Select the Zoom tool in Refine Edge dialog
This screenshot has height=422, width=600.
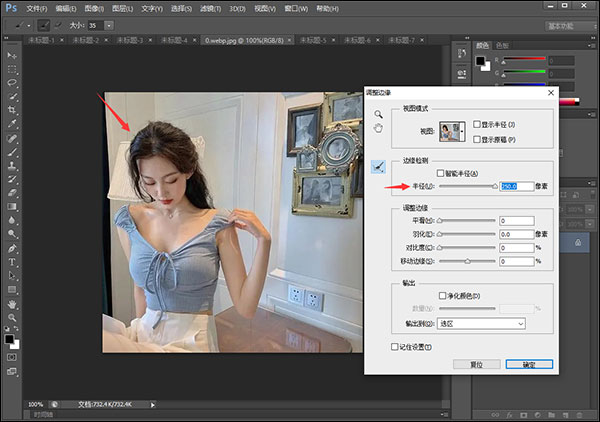378,114
